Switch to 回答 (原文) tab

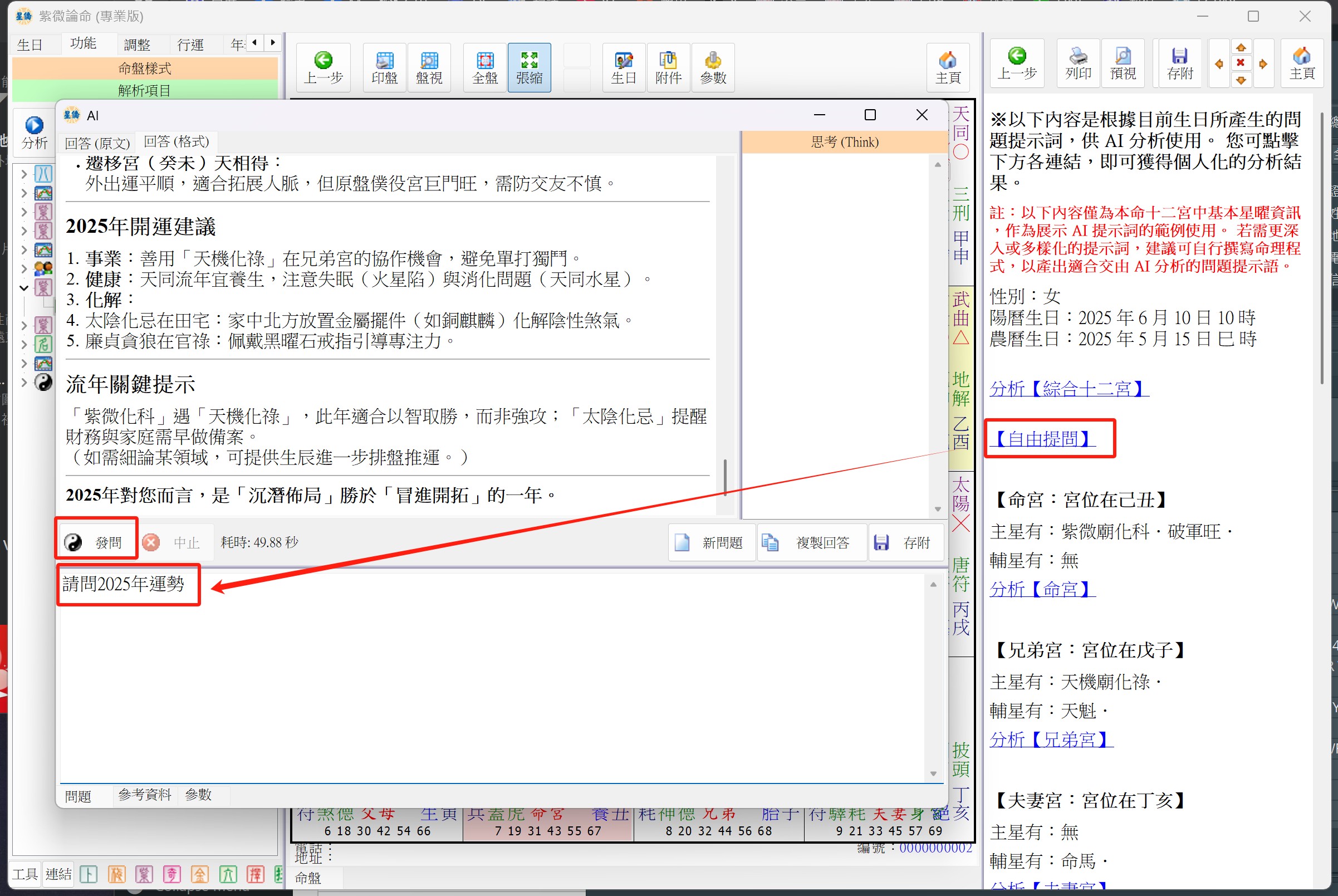(97, 143)
